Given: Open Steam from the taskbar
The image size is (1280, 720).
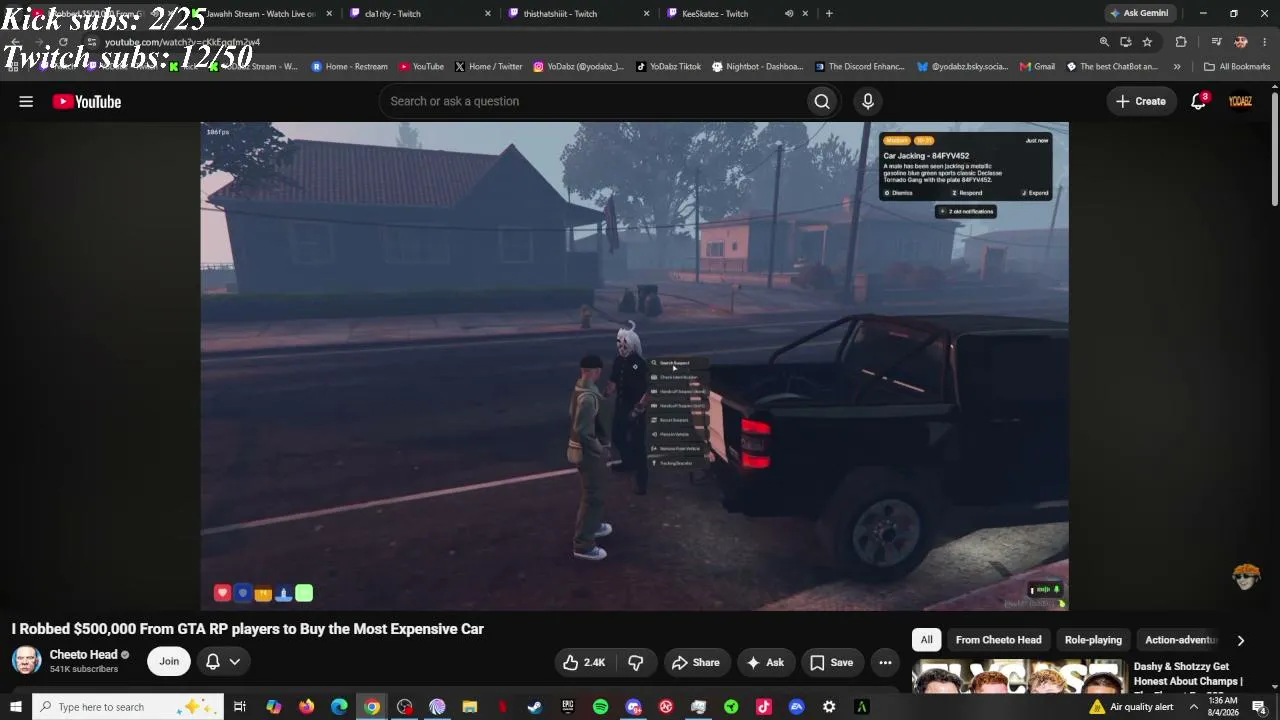Looking at the screenshot, I should [x=535, y=707].
